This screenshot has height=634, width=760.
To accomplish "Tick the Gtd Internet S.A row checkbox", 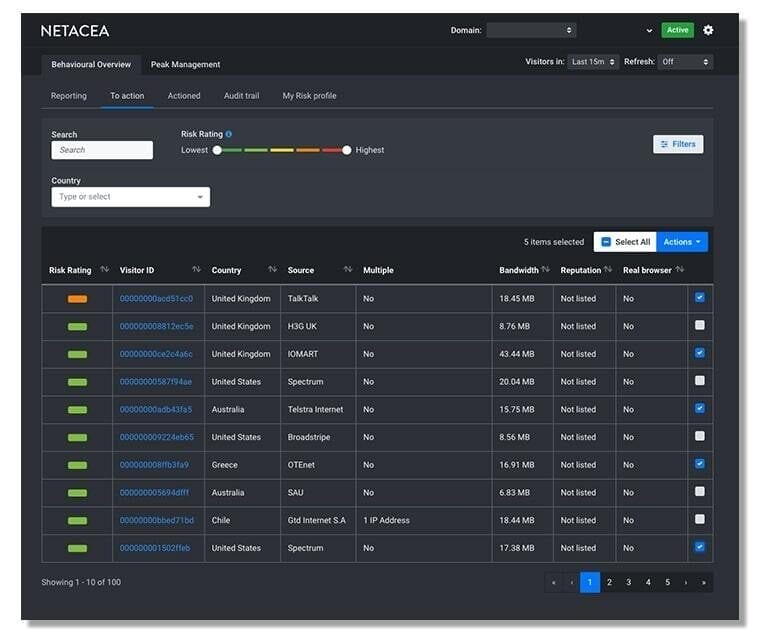I will (x=699, y=519).
